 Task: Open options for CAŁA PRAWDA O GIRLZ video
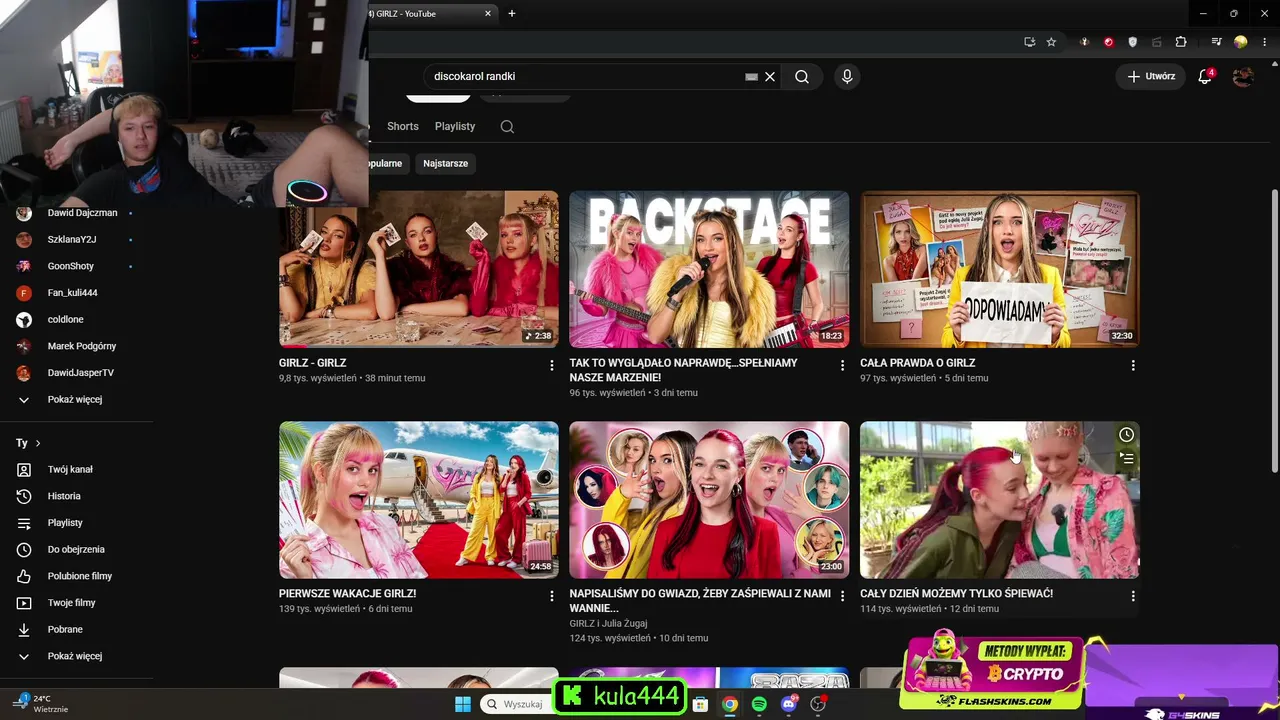(x=1133, y=366)
